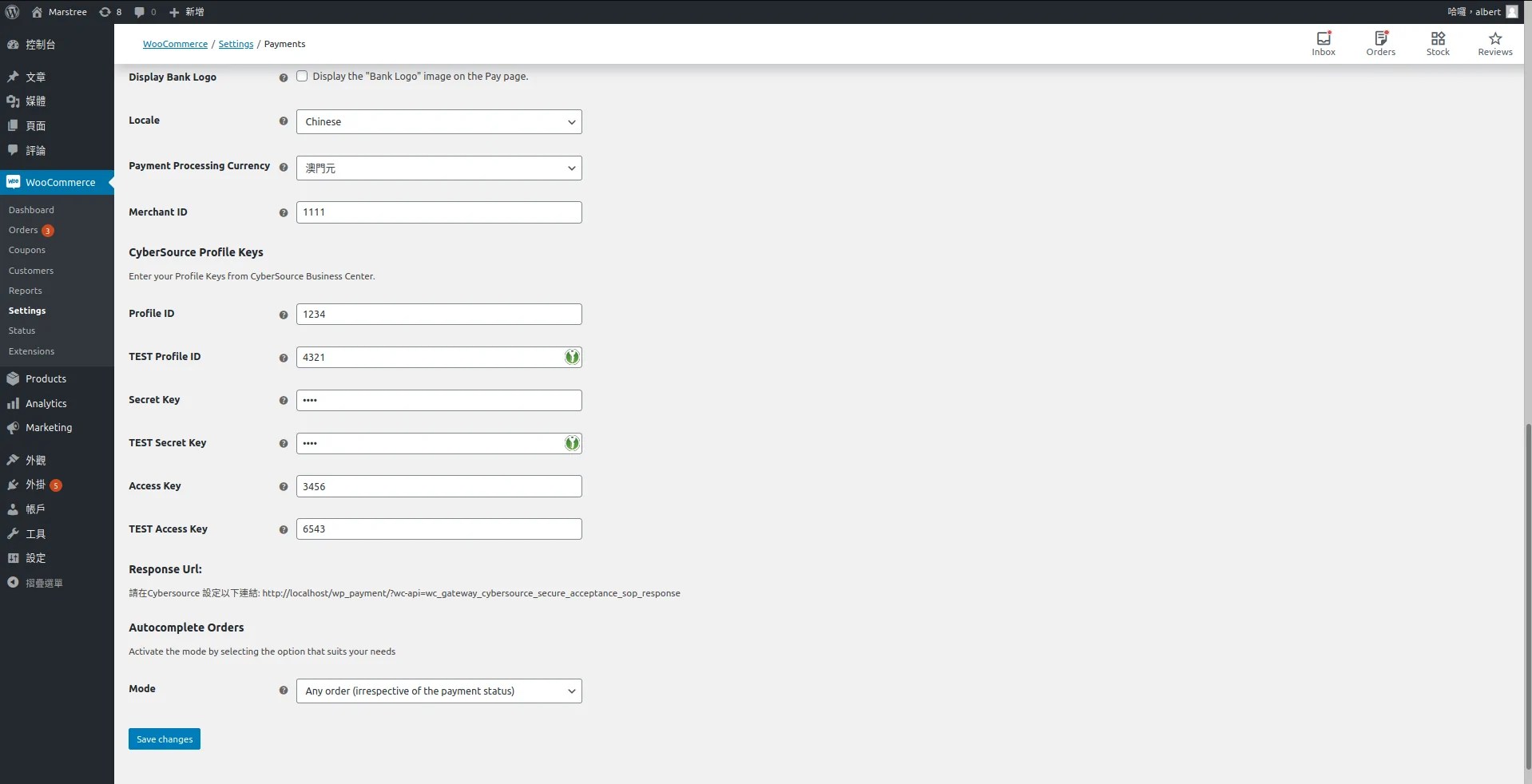Image resolution: width=1532 pixels, height=784 pixels.
Task: Select WooCommerce Settings submenu item
Action: (x=27, y=311)
